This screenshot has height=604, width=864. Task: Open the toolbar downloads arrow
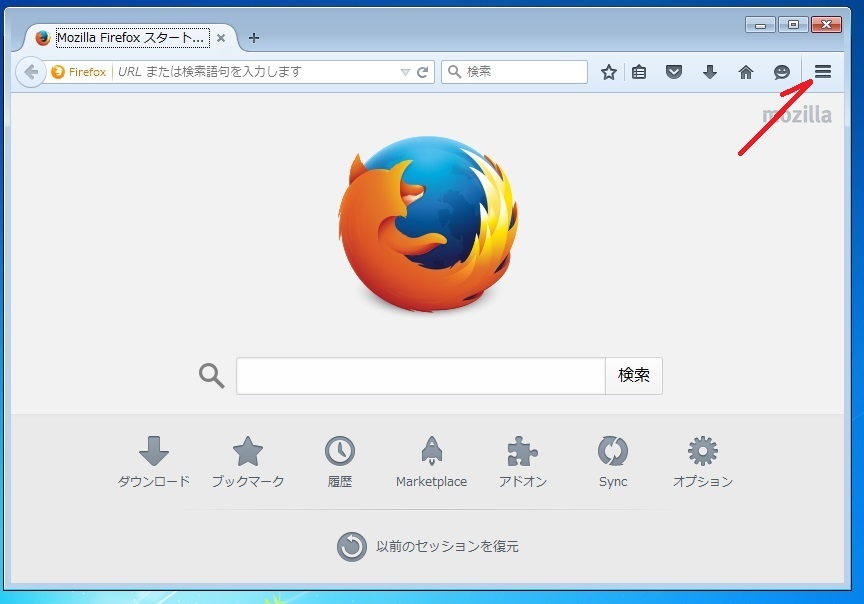710,72
